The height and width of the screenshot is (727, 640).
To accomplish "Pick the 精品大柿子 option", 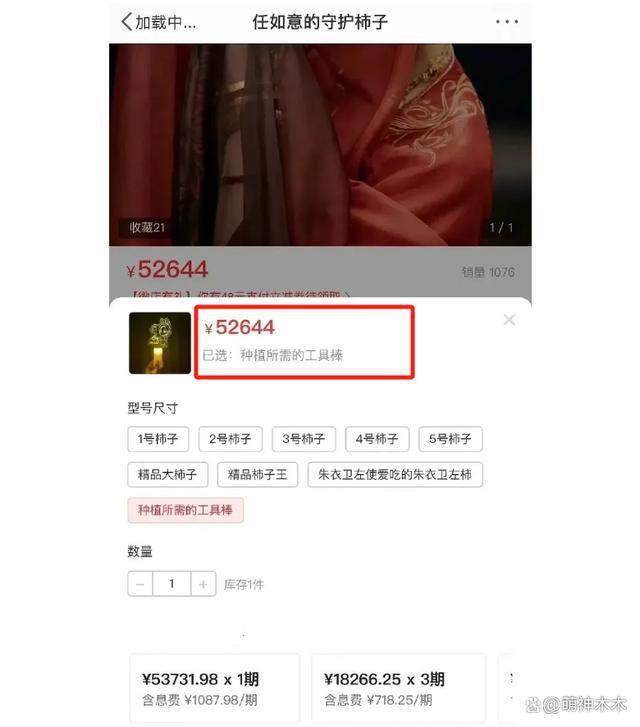I will pos(167,474).
